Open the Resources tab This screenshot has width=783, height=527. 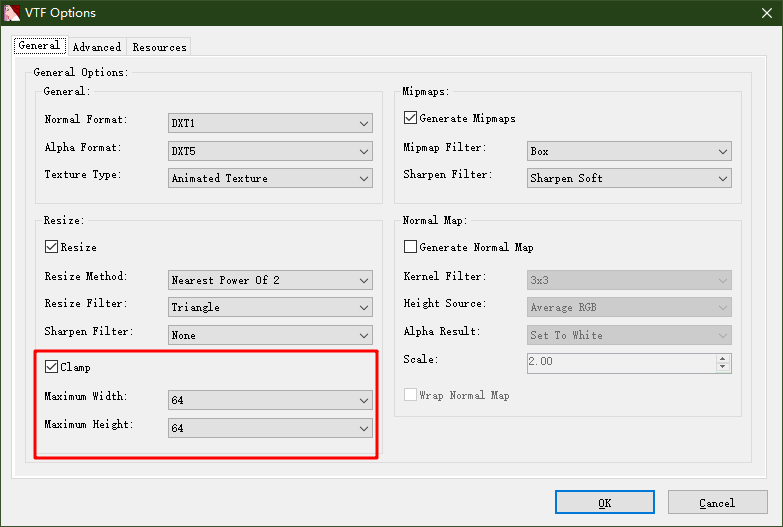click(x=158, y=47)
